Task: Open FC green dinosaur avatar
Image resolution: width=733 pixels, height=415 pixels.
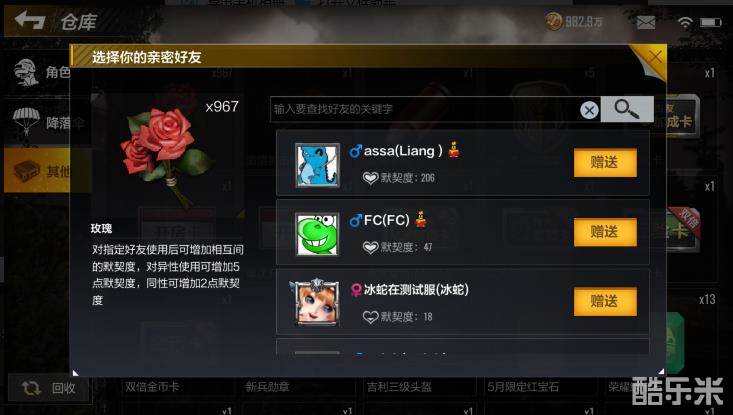Action: point(317,234)
